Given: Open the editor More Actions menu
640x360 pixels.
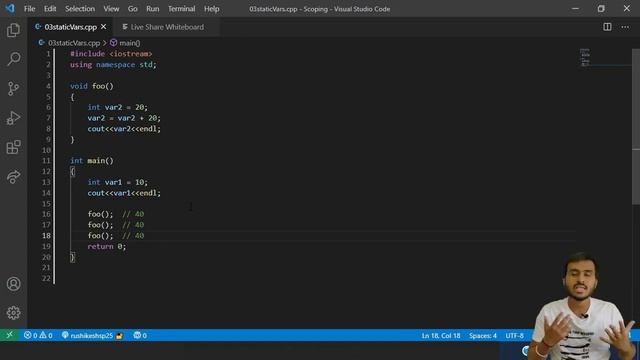Looking at the screenshot, I should point(625,27).
